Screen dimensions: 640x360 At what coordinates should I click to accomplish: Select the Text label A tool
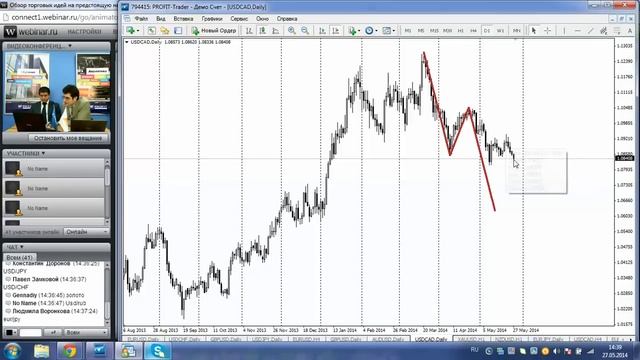point(630,31)
